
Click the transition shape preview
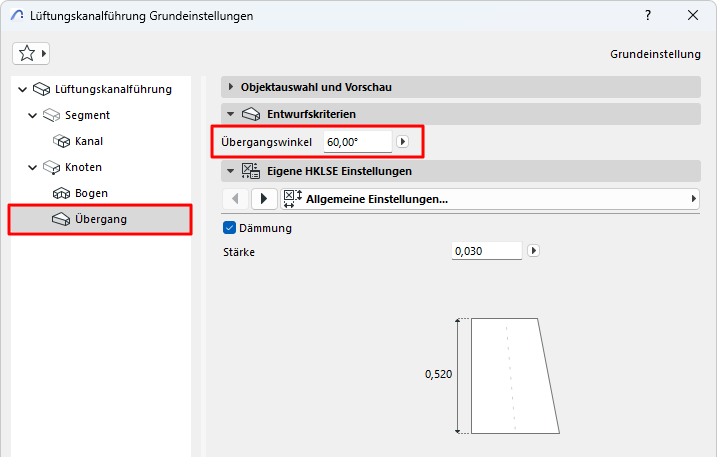(515, 376)
